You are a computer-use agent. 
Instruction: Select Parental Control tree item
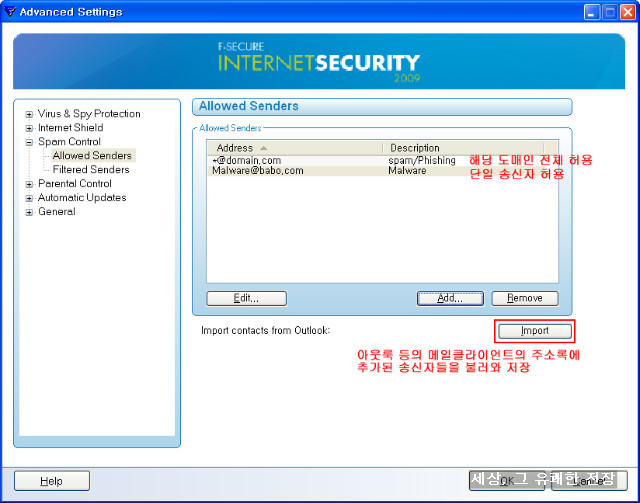click(75, 184)
